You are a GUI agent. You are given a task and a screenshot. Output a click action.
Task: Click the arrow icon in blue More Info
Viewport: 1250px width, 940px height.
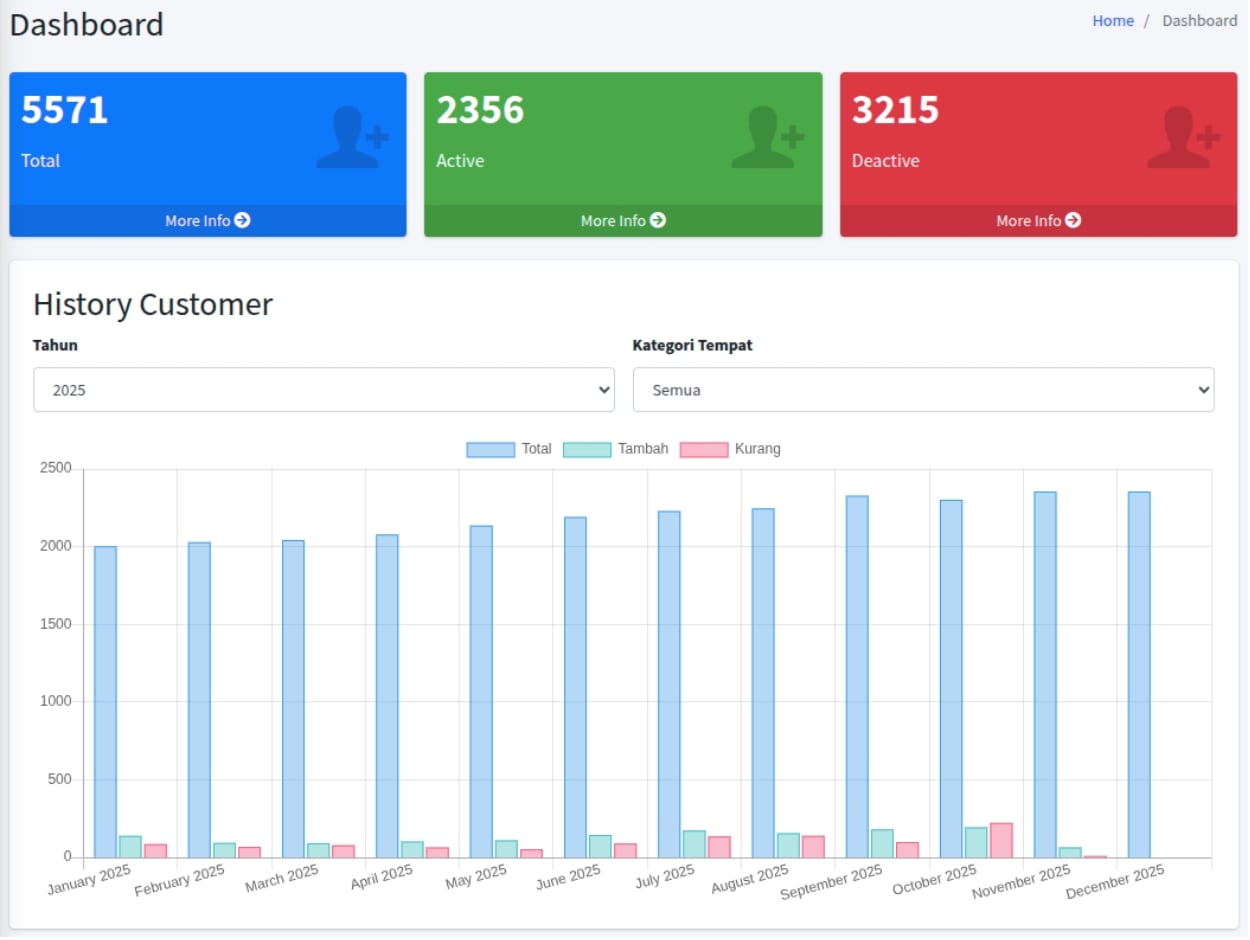click(x=242, y=220)
